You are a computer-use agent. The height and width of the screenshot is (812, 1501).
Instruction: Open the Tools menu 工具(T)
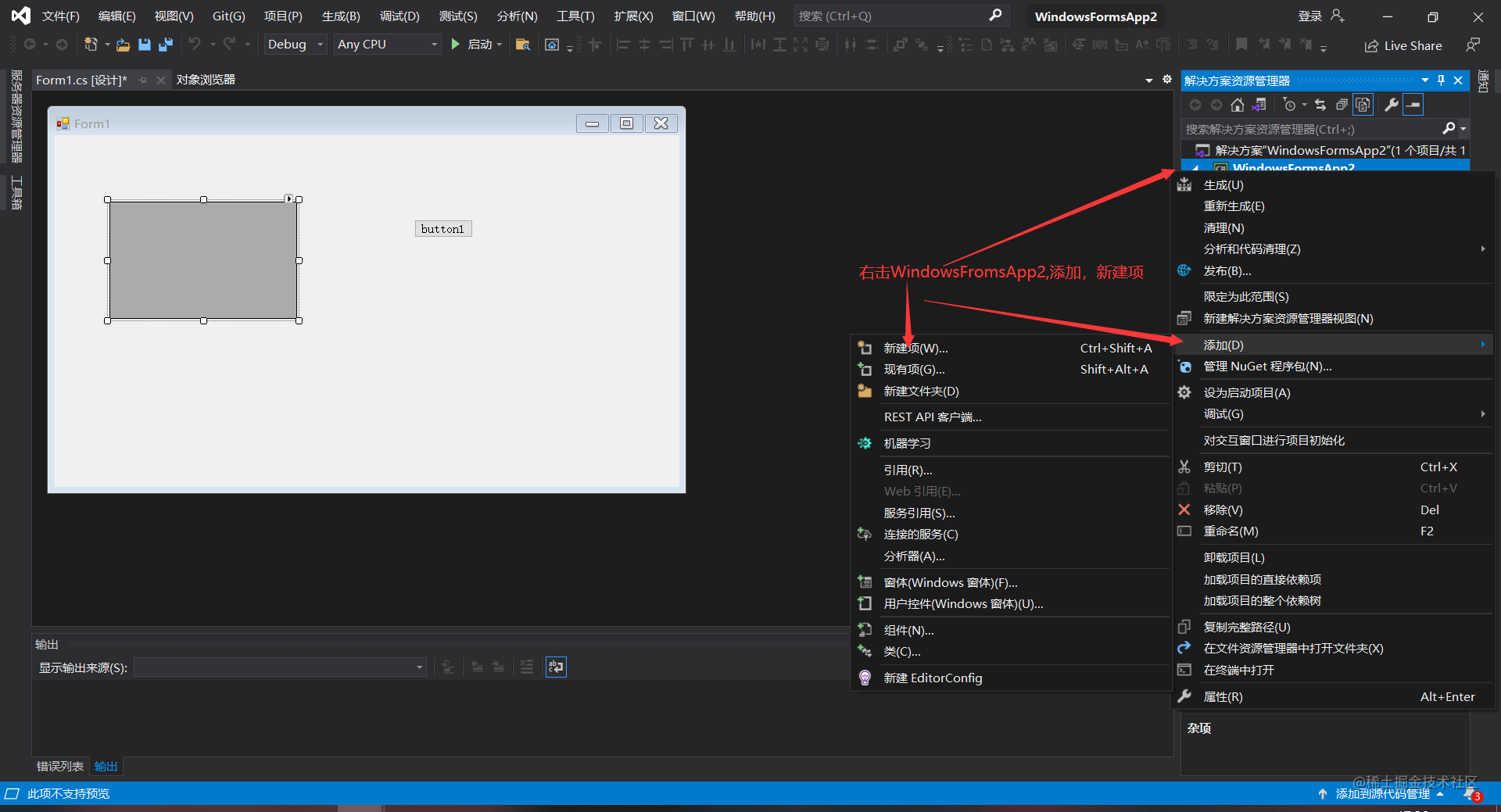click(x=575, y=16)
